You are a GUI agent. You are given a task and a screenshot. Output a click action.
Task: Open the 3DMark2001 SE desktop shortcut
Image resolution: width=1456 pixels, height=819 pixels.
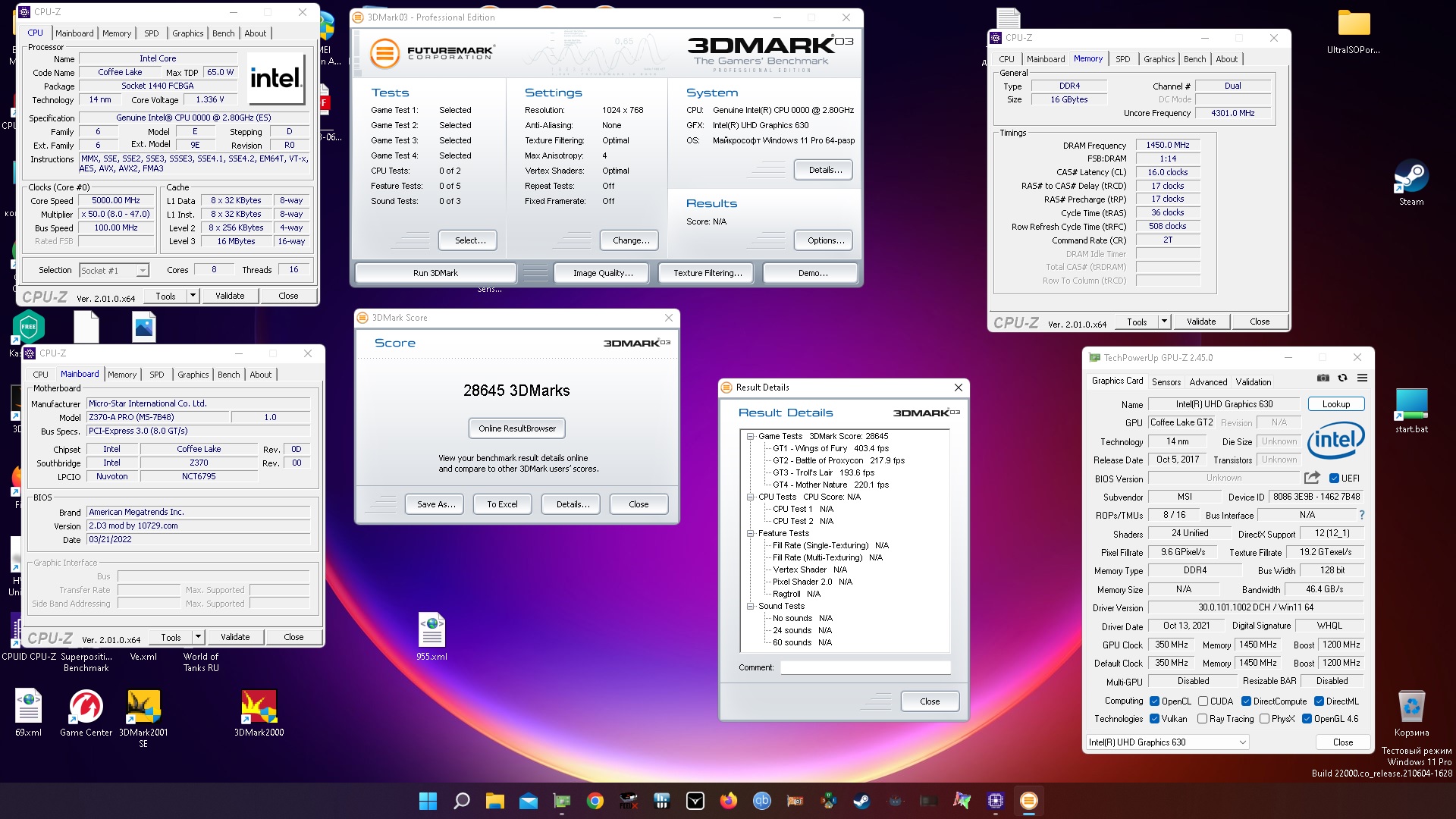143,718
